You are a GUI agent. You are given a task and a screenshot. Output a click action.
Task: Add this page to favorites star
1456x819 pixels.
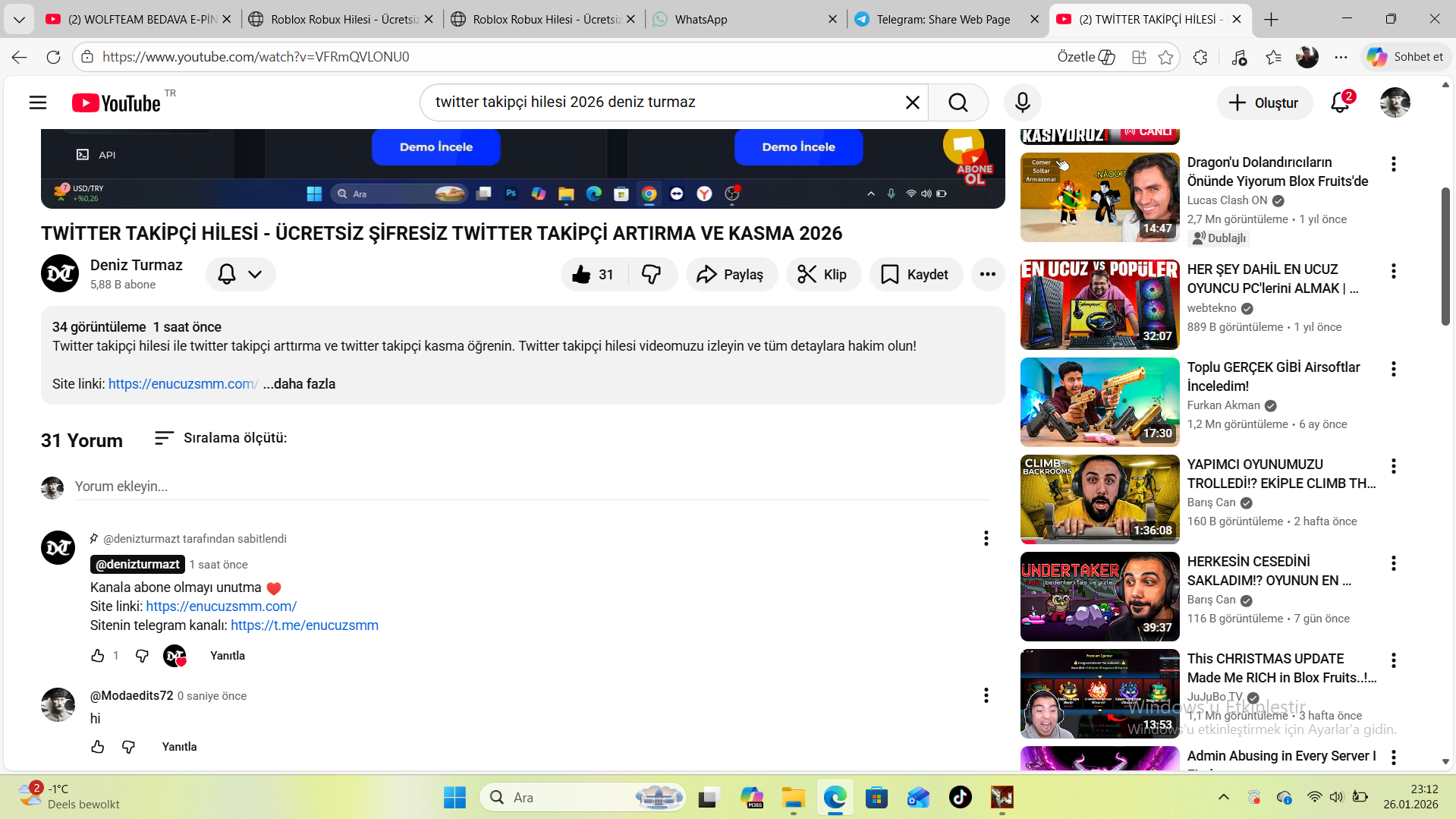click(1166, 57)
